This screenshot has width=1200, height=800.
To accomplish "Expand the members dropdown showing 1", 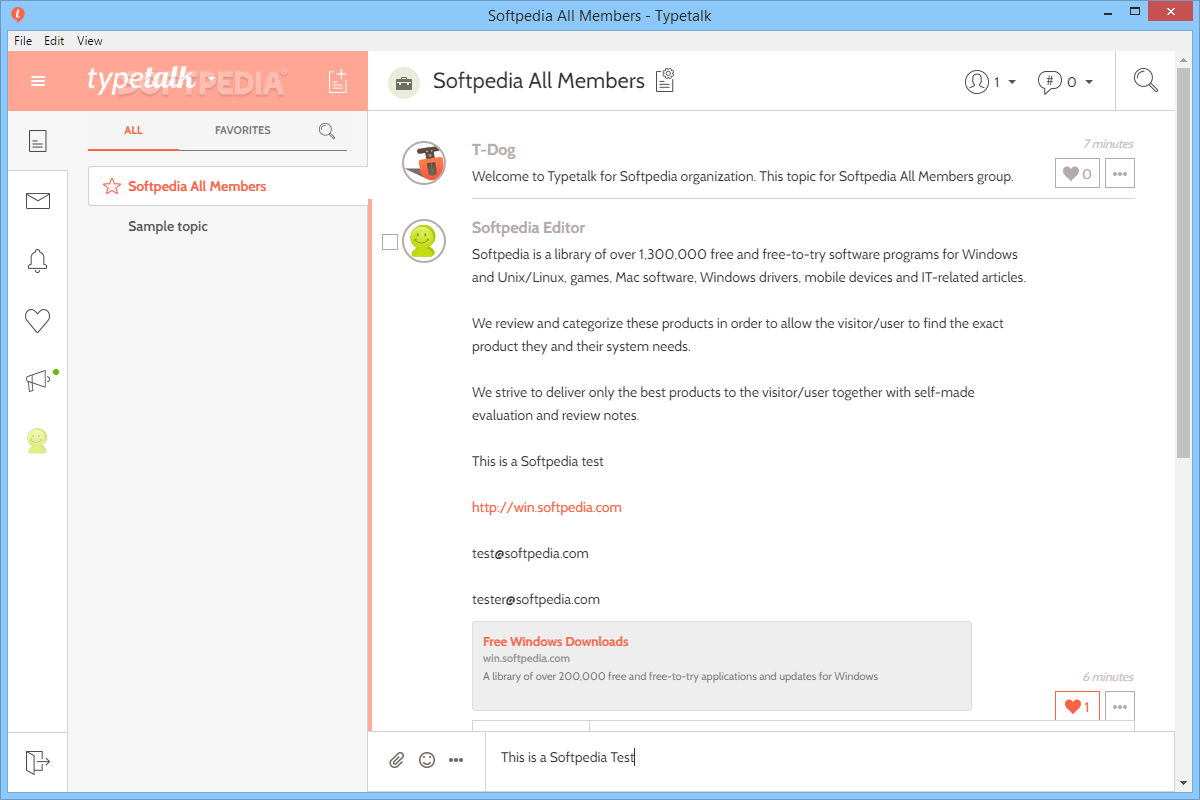I will [990, 82].
